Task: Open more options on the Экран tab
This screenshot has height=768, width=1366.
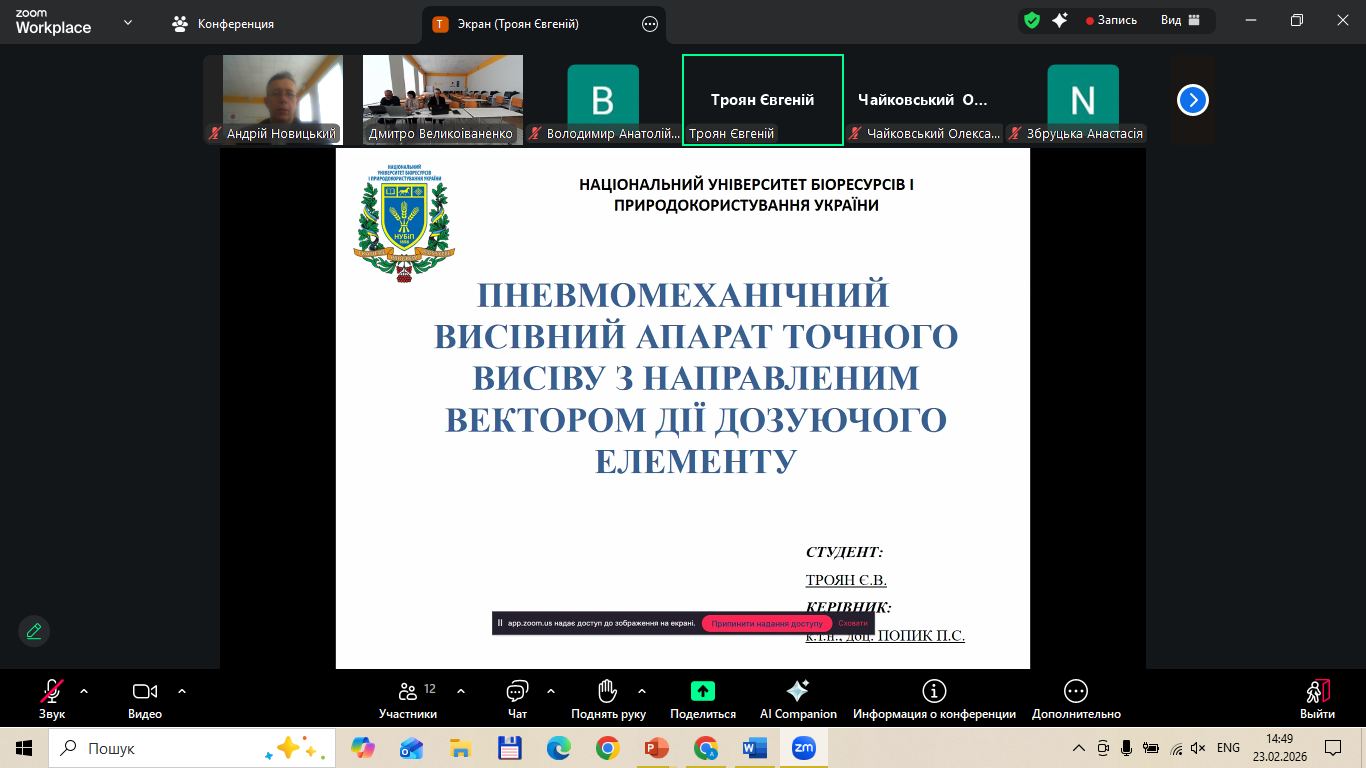Action: (650, 24)
